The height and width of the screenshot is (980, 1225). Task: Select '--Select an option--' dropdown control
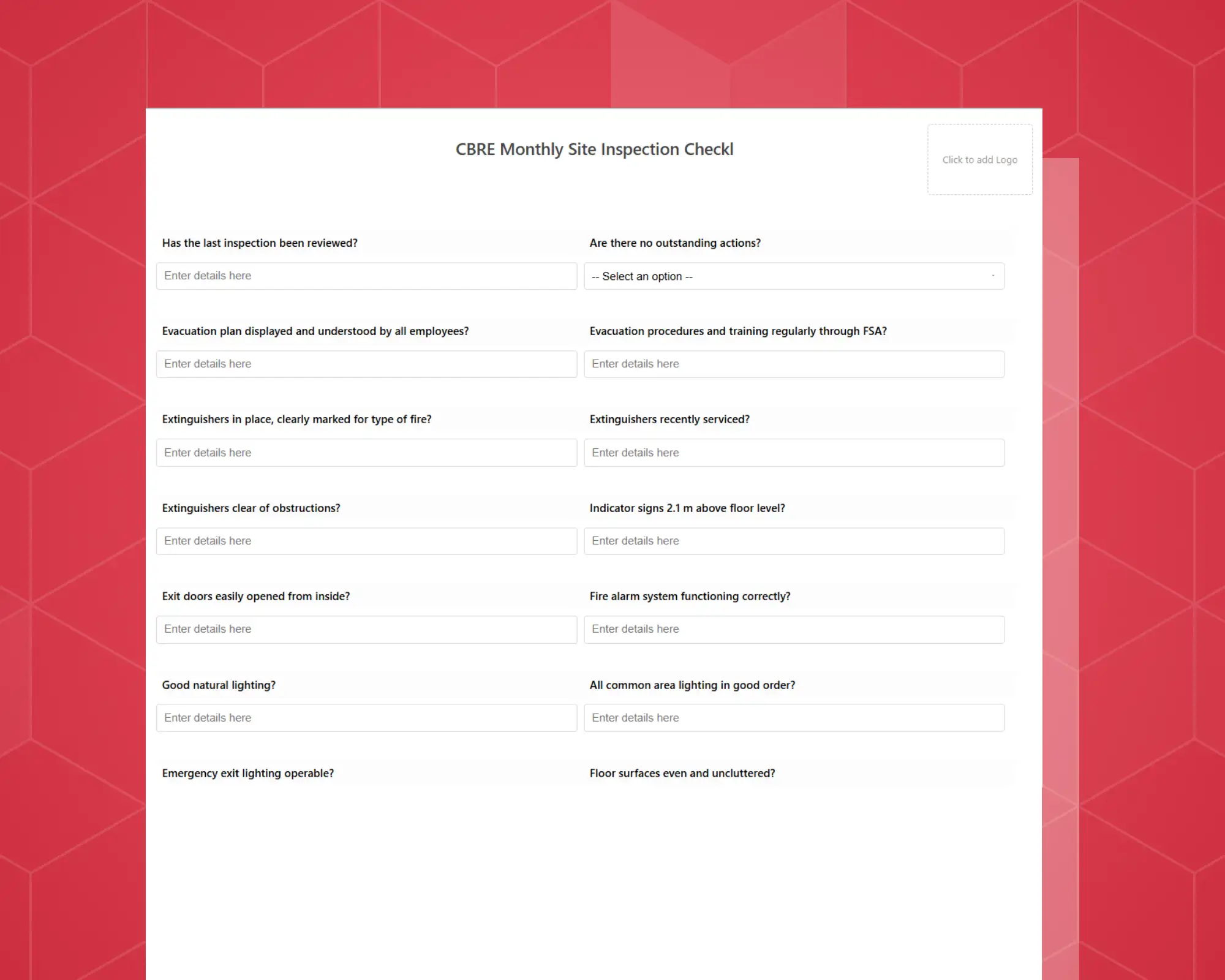click(794, 275)
